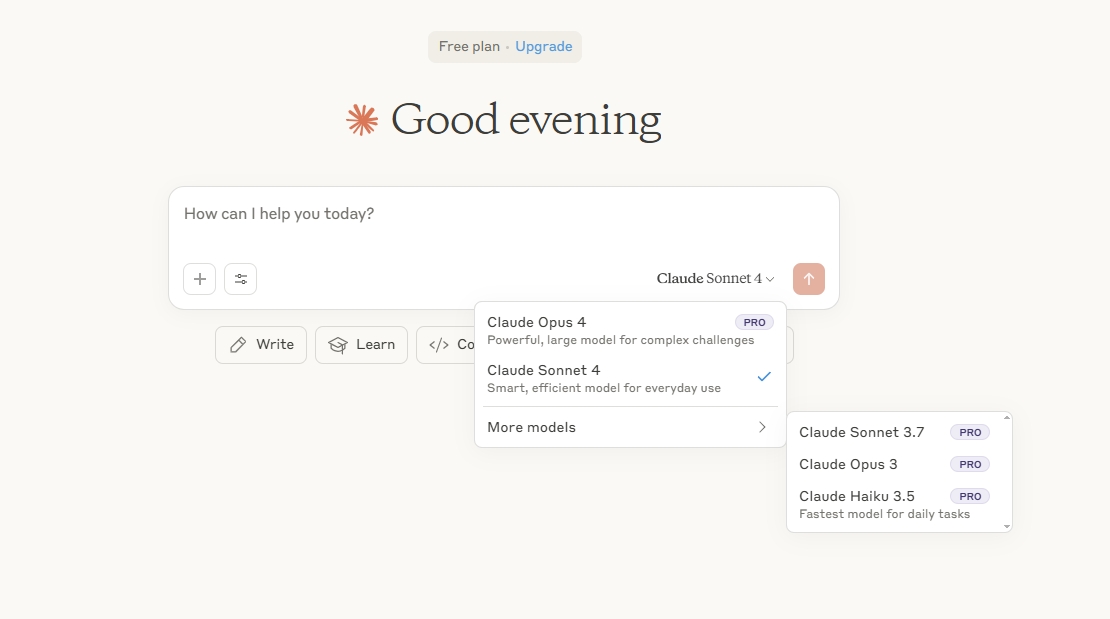Click the Upgrade link
The width and height of the screenshot is (1110, 619).
(544, 47)
